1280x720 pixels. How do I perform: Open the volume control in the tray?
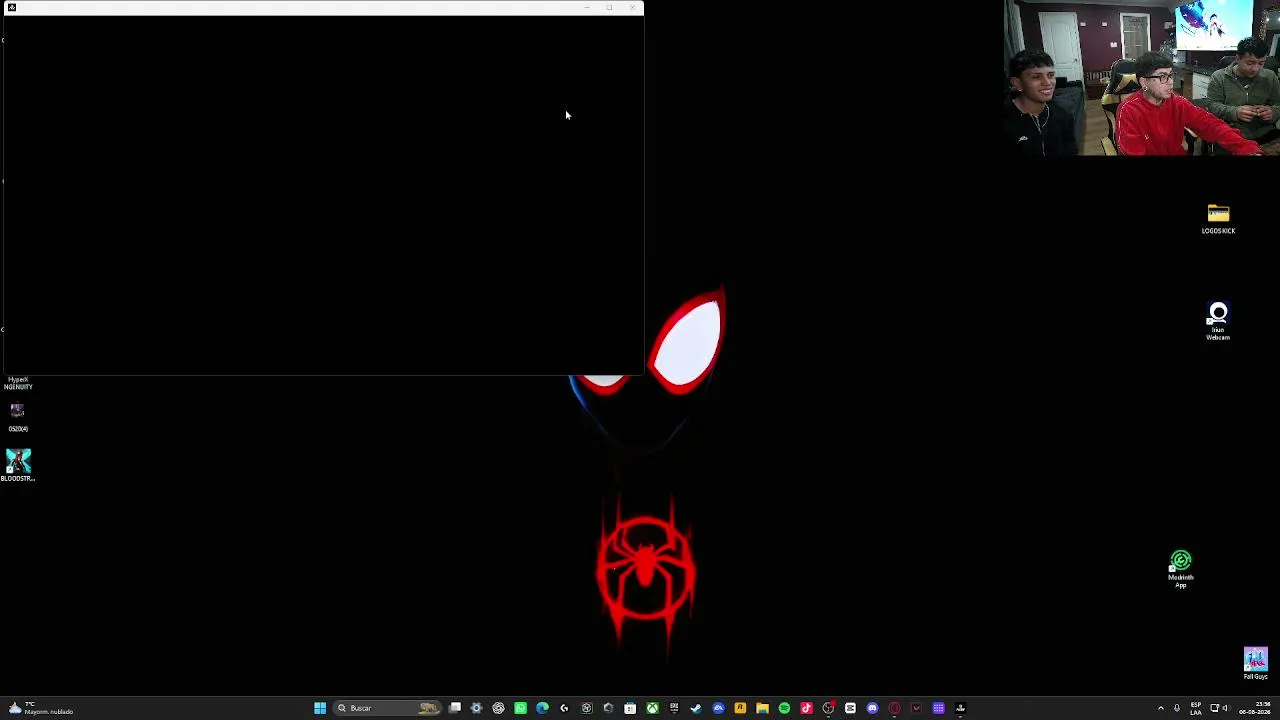pos(1225,708)
